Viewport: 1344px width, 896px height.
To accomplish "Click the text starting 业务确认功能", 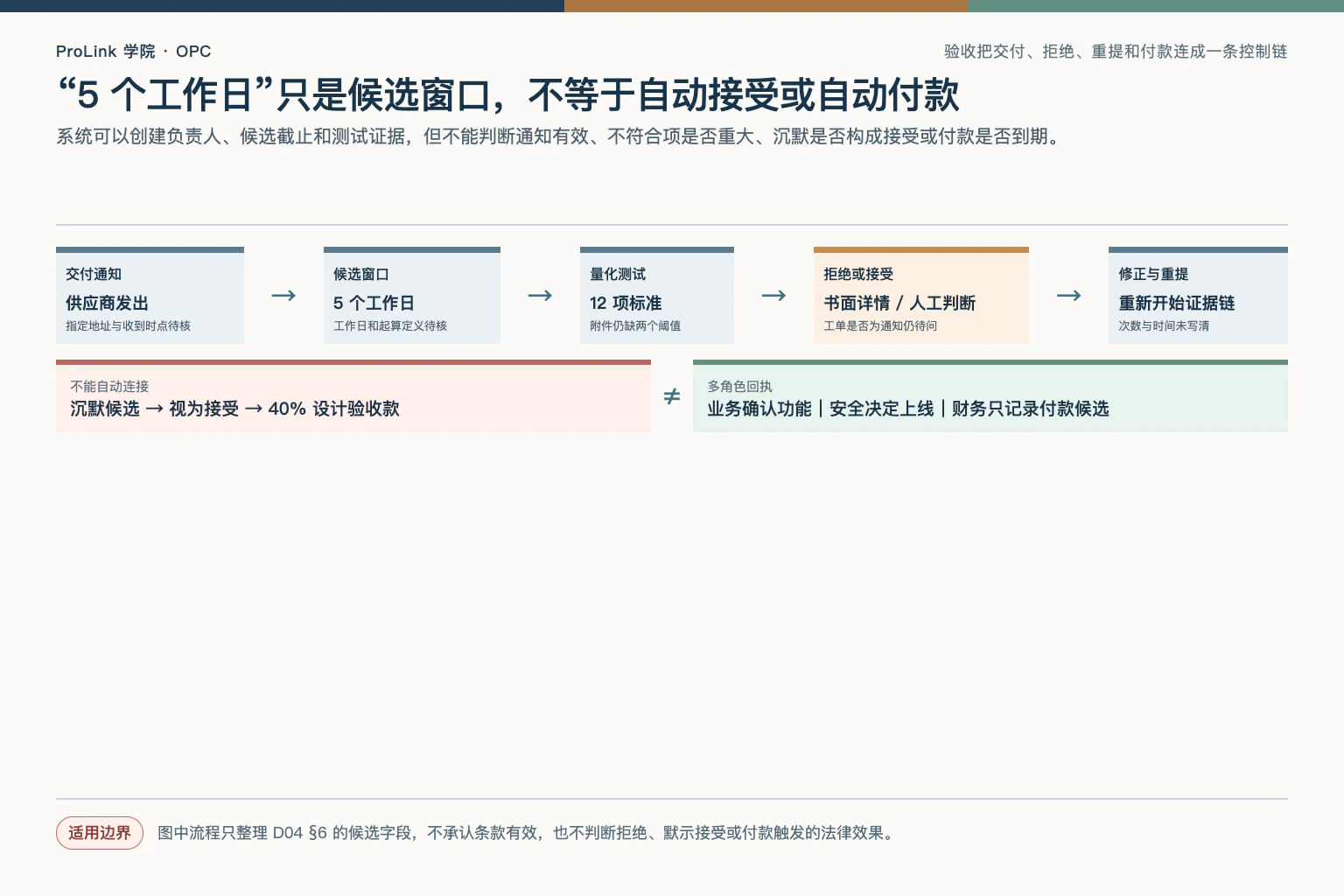I will [x=908, y=409].
